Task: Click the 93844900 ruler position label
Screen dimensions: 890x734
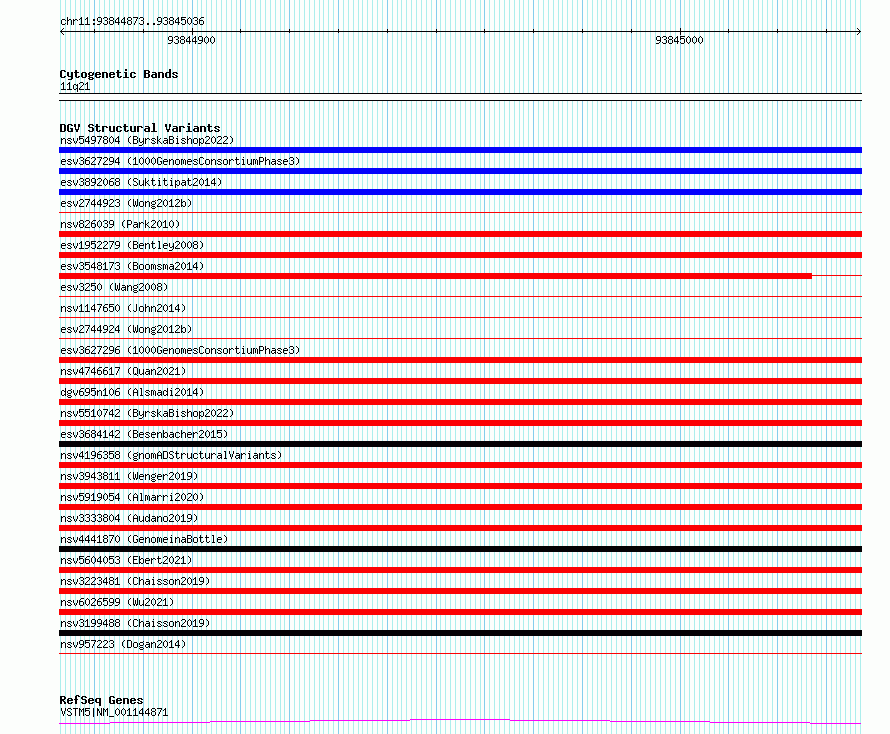Action: [191, 40]
